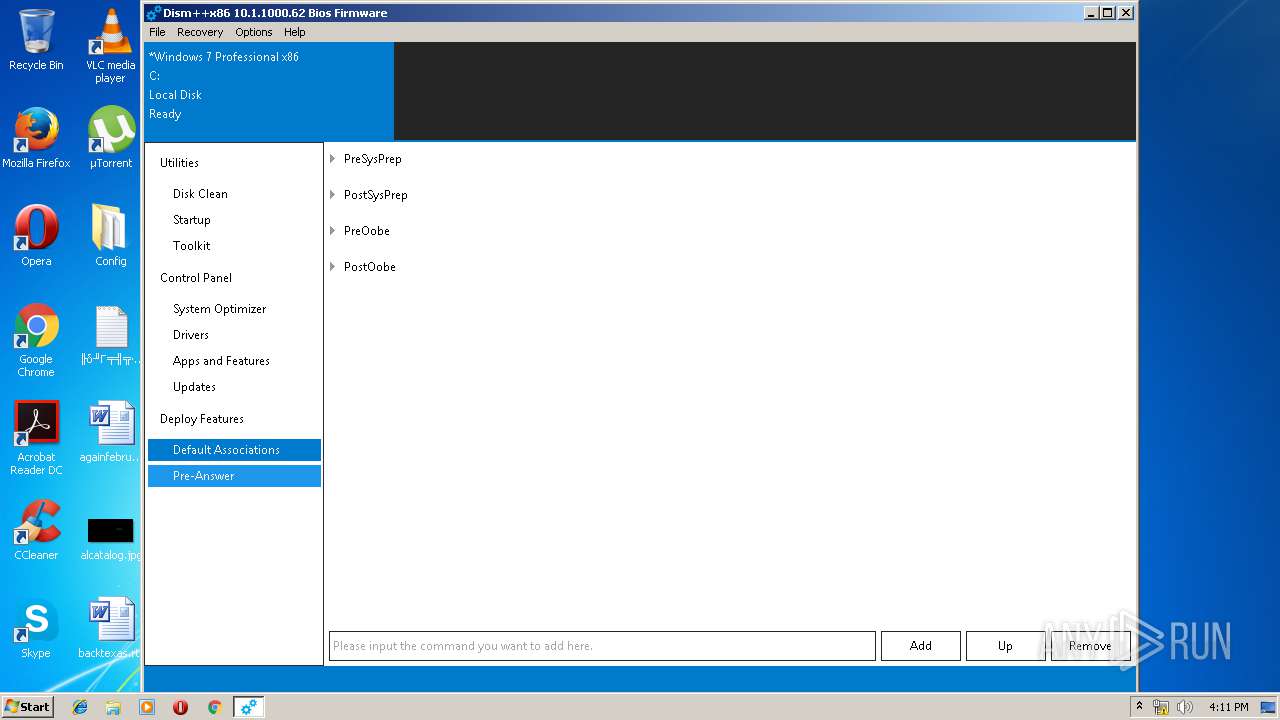Viewport: 1280px width, 720px height.
Task: Click Show Desktop button at taskbar end
Action: tap(1268, 707)
